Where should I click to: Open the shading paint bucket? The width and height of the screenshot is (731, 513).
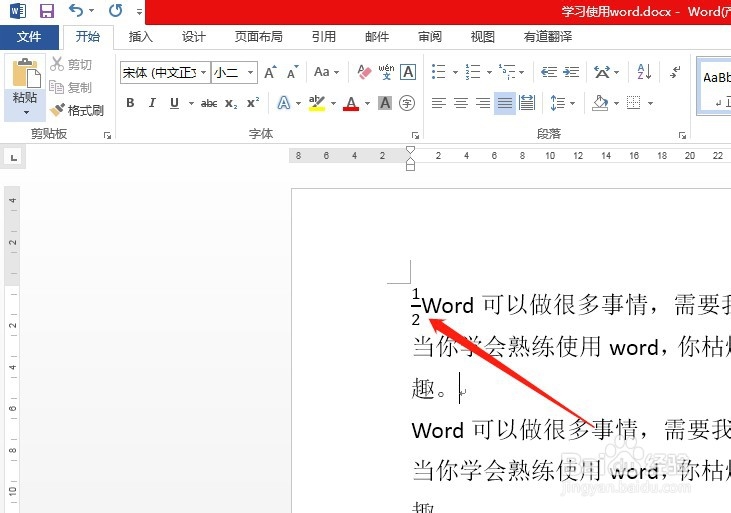tap(600, 103)
